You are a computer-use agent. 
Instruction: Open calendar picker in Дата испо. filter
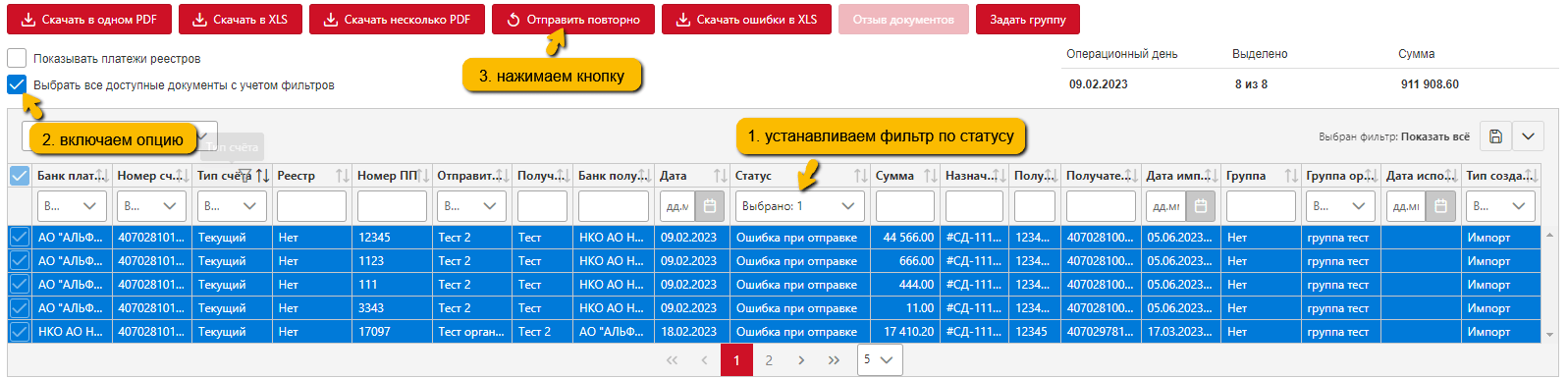pyautogui.click(x=1440, y=206)
